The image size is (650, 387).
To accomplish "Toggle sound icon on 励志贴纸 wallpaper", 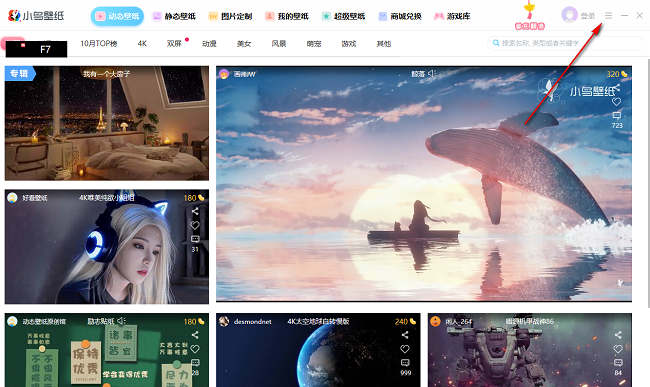I will point(121,321).
